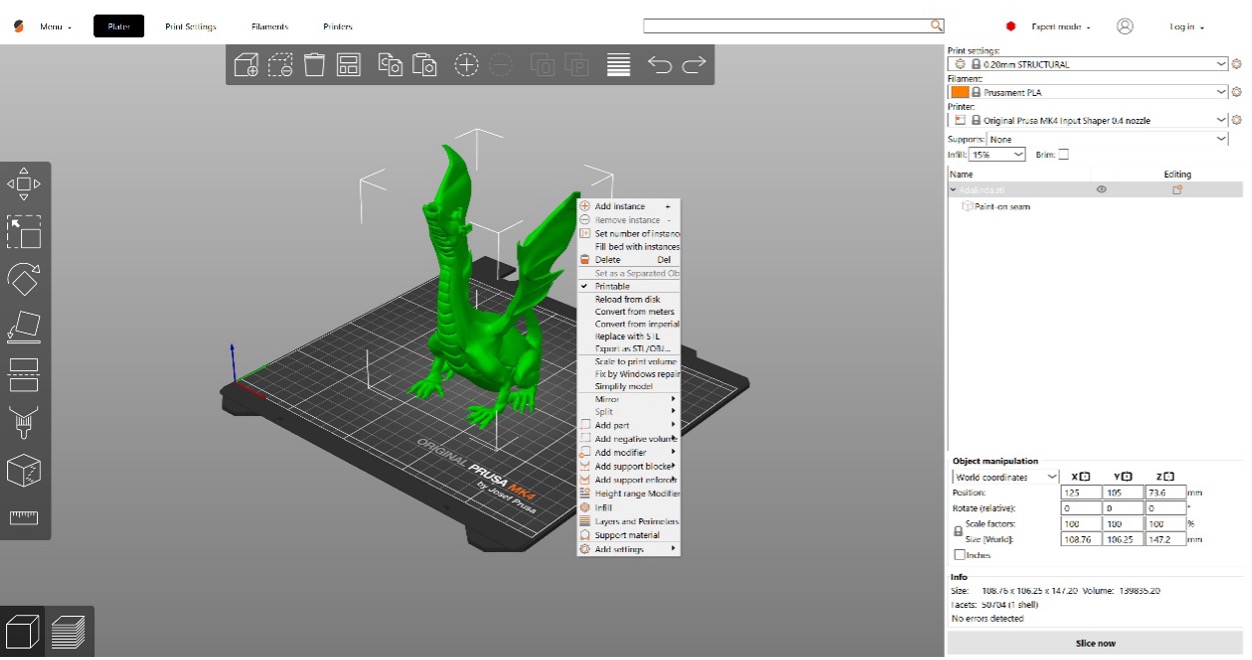Choose Add instance in context menu
The width and height of the screenshot is (1252, 660).
(629, 206)
